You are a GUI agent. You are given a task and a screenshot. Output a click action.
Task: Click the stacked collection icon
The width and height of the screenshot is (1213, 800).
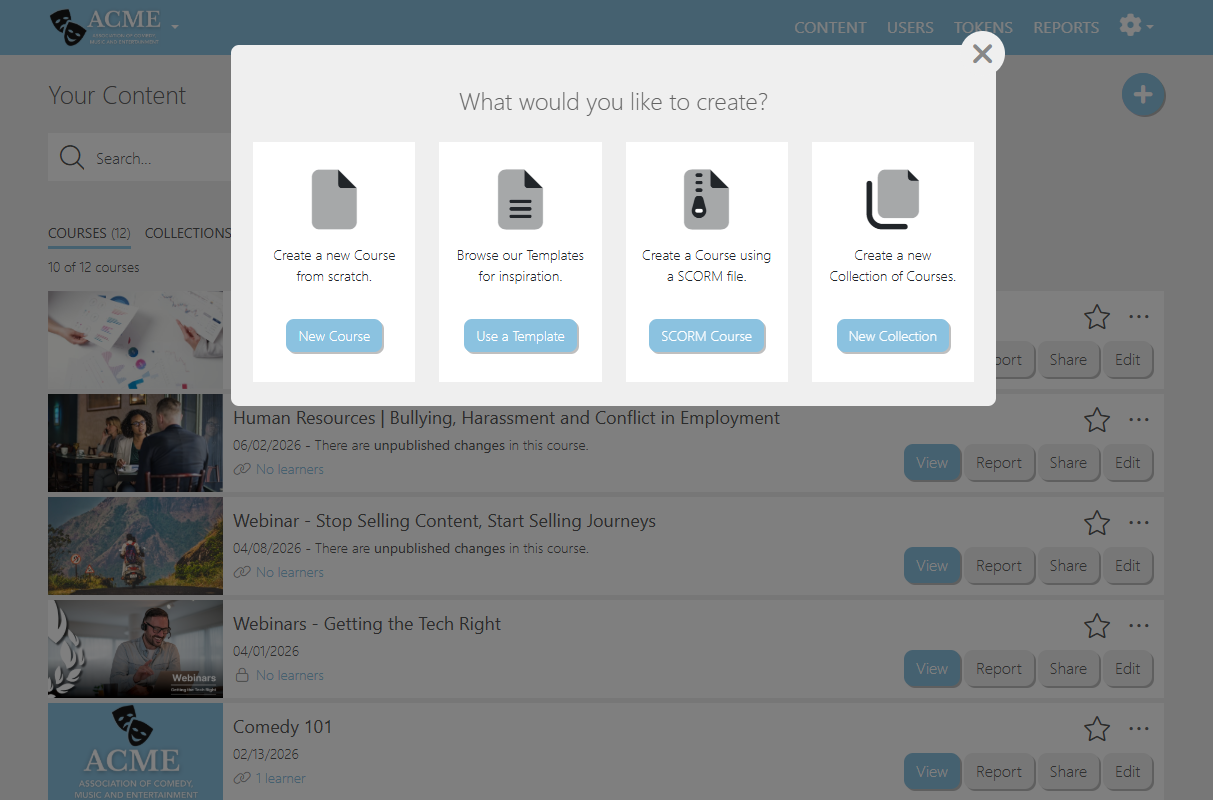(892, 199)
